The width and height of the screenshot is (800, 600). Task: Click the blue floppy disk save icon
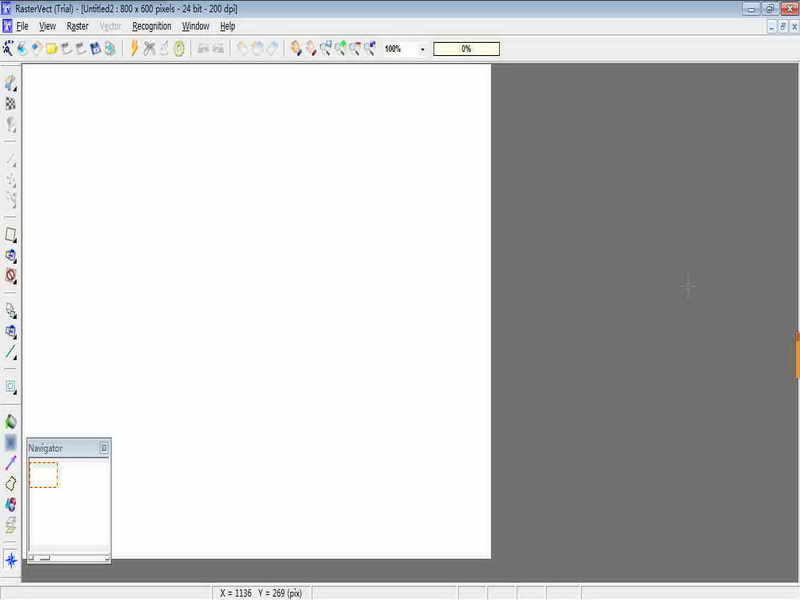tap(95, 48)
